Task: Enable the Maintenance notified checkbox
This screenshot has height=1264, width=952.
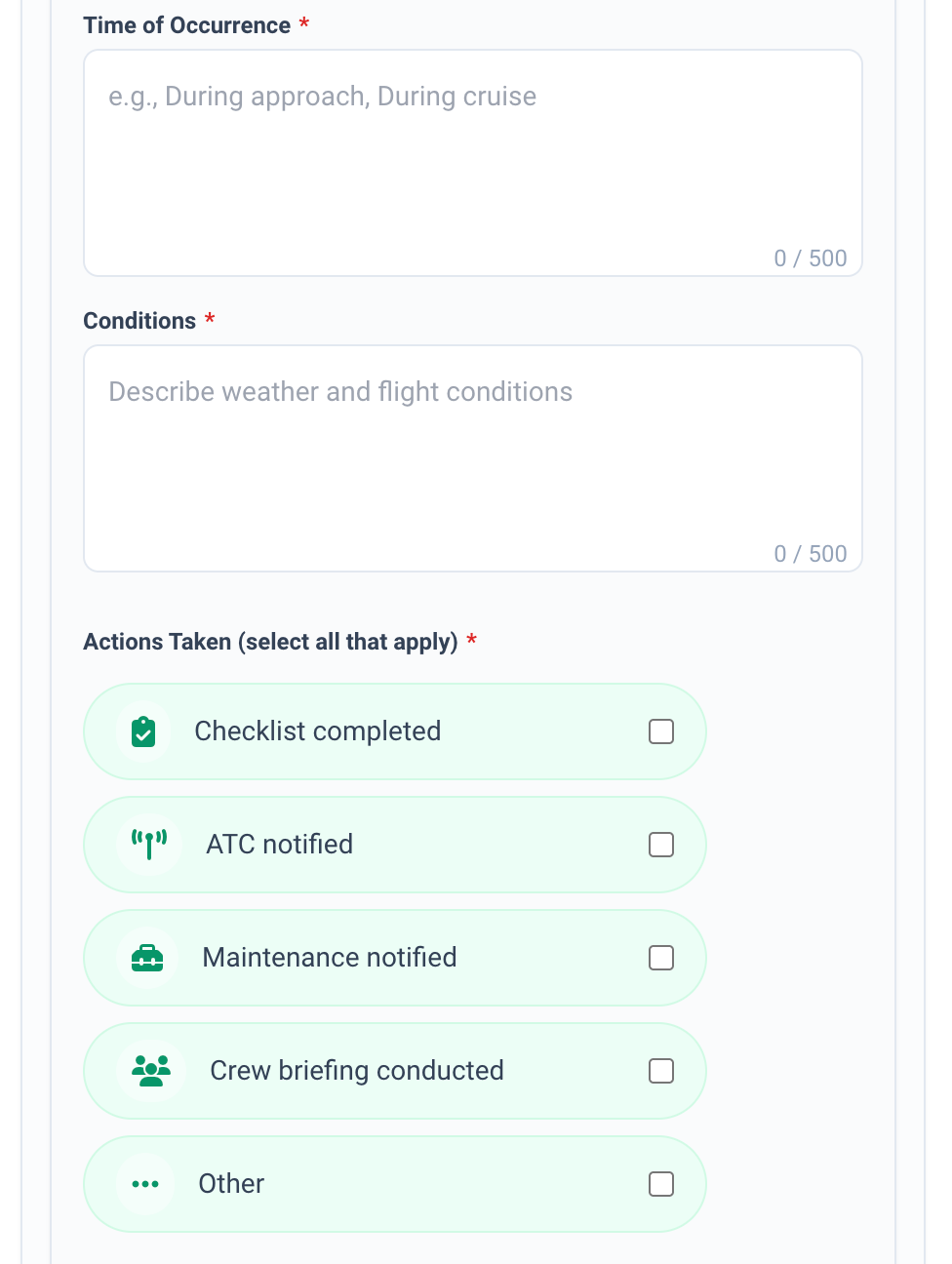Action: click(661, 958)
